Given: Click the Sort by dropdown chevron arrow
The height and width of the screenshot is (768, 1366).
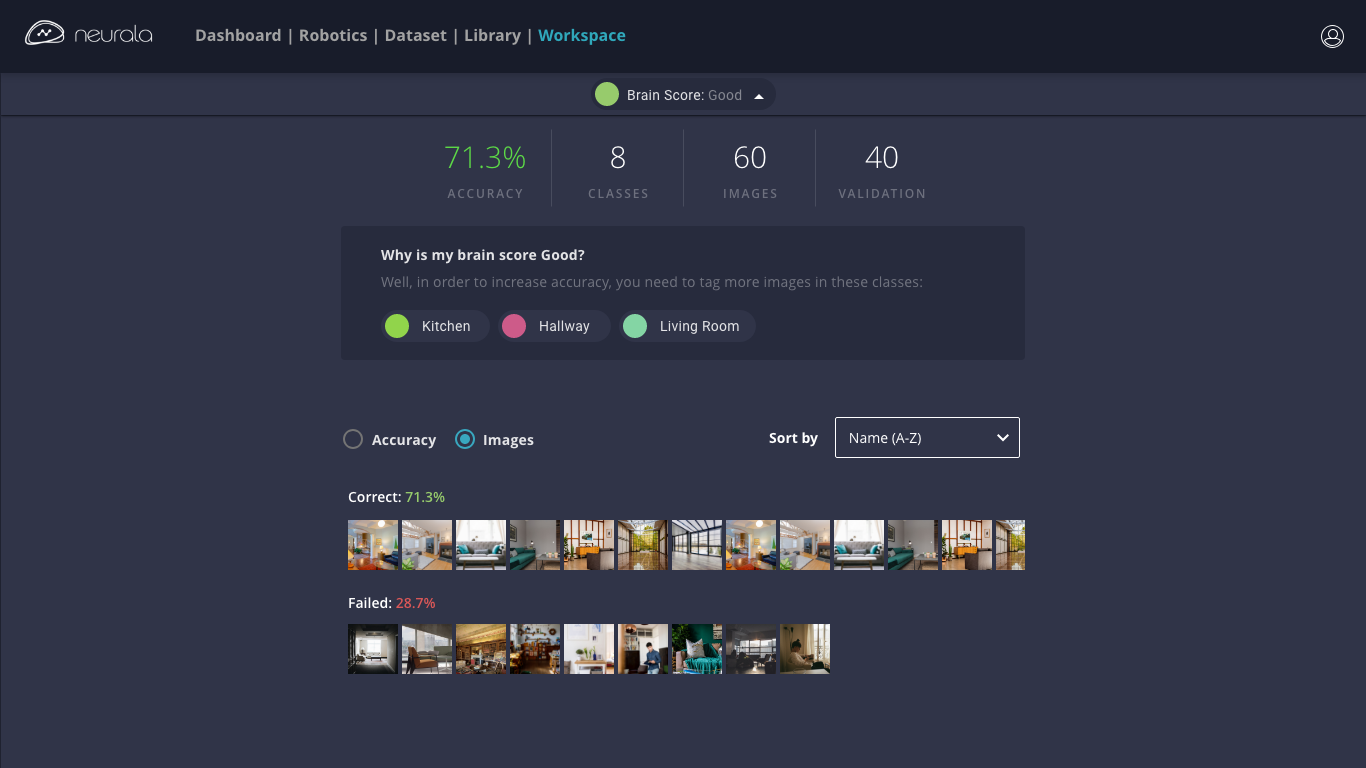Looking at the screenshot, I should [x=1002, y=438].
